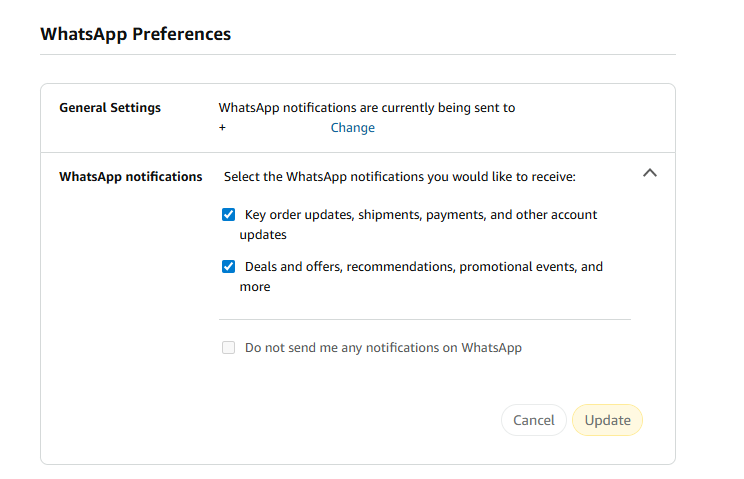Tick the Do not send notifications checkbox
Viewport: 744px width, 479px height.
pos(229,348)
